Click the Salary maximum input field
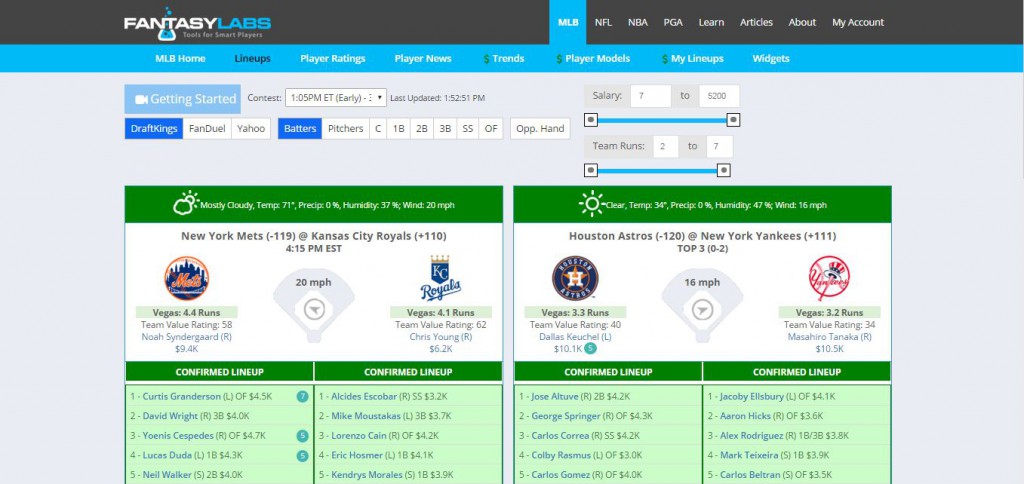This screenshot has height=484, width=1024. coord(719,96)
